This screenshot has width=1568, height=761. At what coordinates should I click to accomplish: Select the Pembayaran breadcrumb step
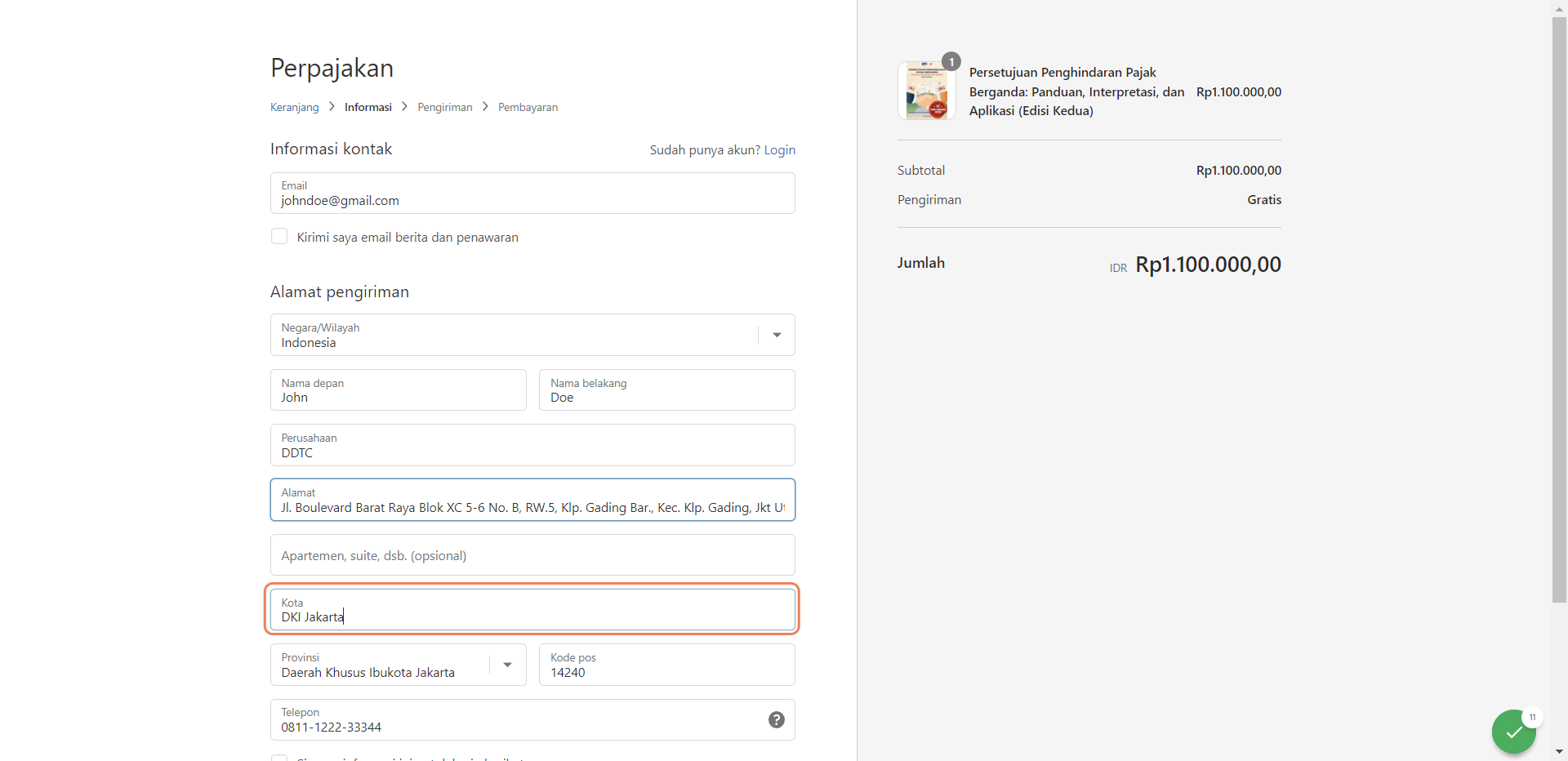[x=528, y=107]
